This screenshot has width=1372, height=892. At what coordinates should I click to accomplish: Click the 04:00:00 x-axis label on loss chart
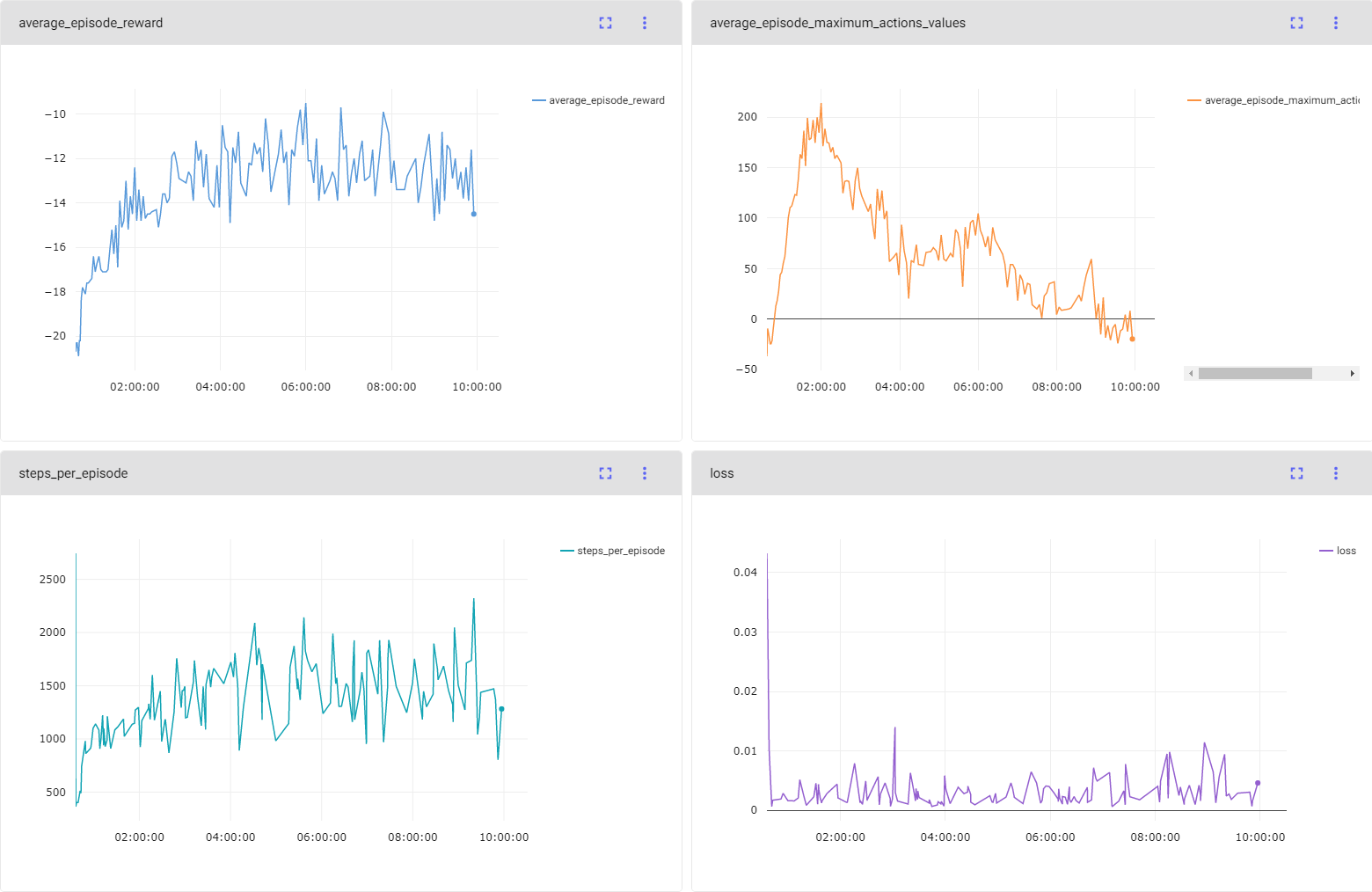point(945,837)
